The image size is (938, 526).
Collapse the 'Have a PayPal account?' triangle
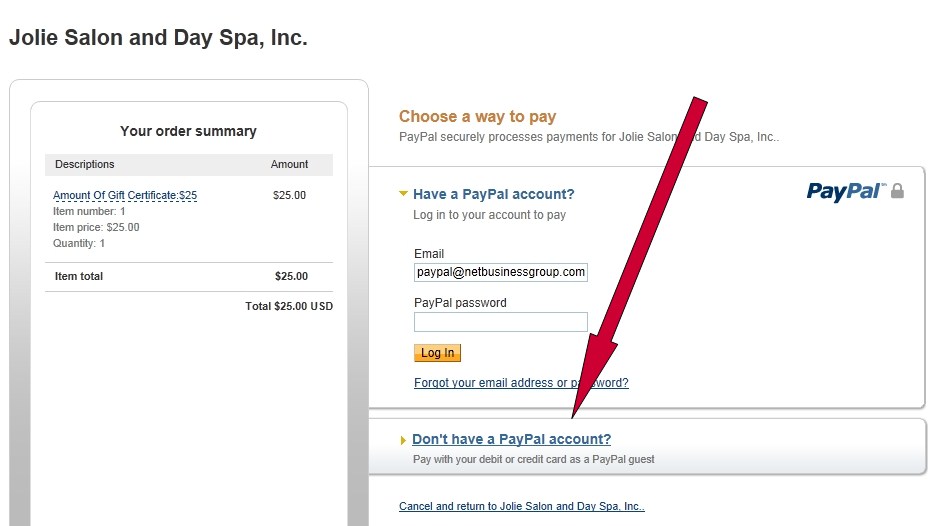coord(403,194)
